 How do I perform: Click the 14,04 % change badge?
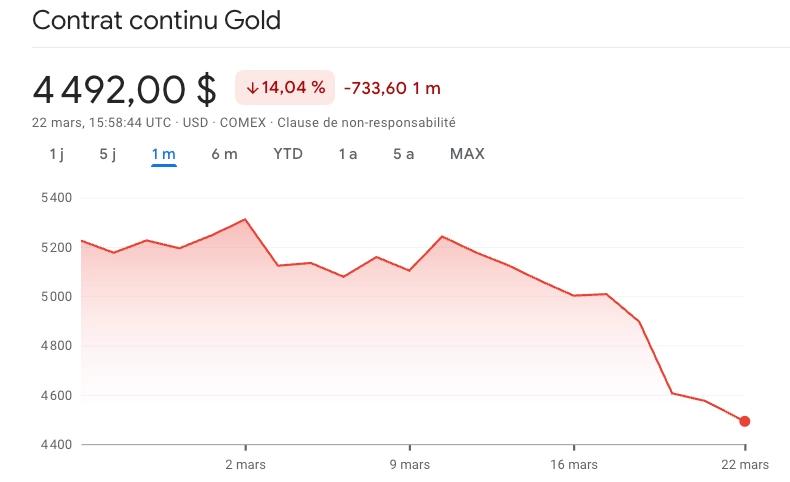(285, 88)
